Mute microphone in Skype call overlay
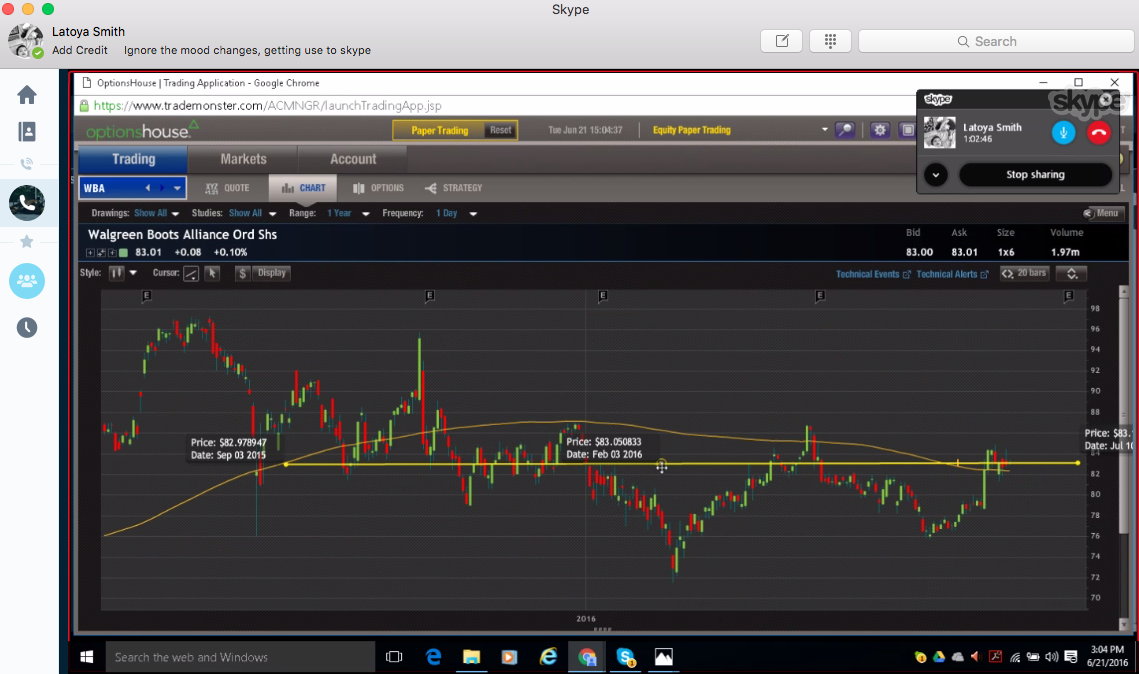The height and width of the screenshot is (674, 1139). (1063, 132)
